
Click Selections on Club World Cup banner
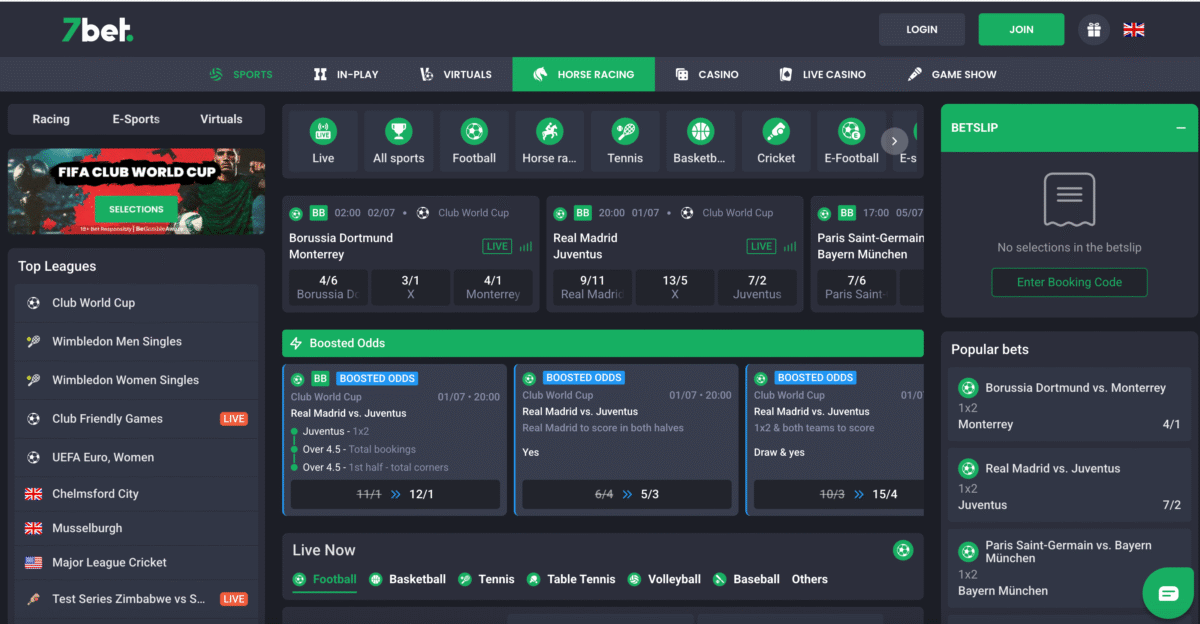pos(136,209)
